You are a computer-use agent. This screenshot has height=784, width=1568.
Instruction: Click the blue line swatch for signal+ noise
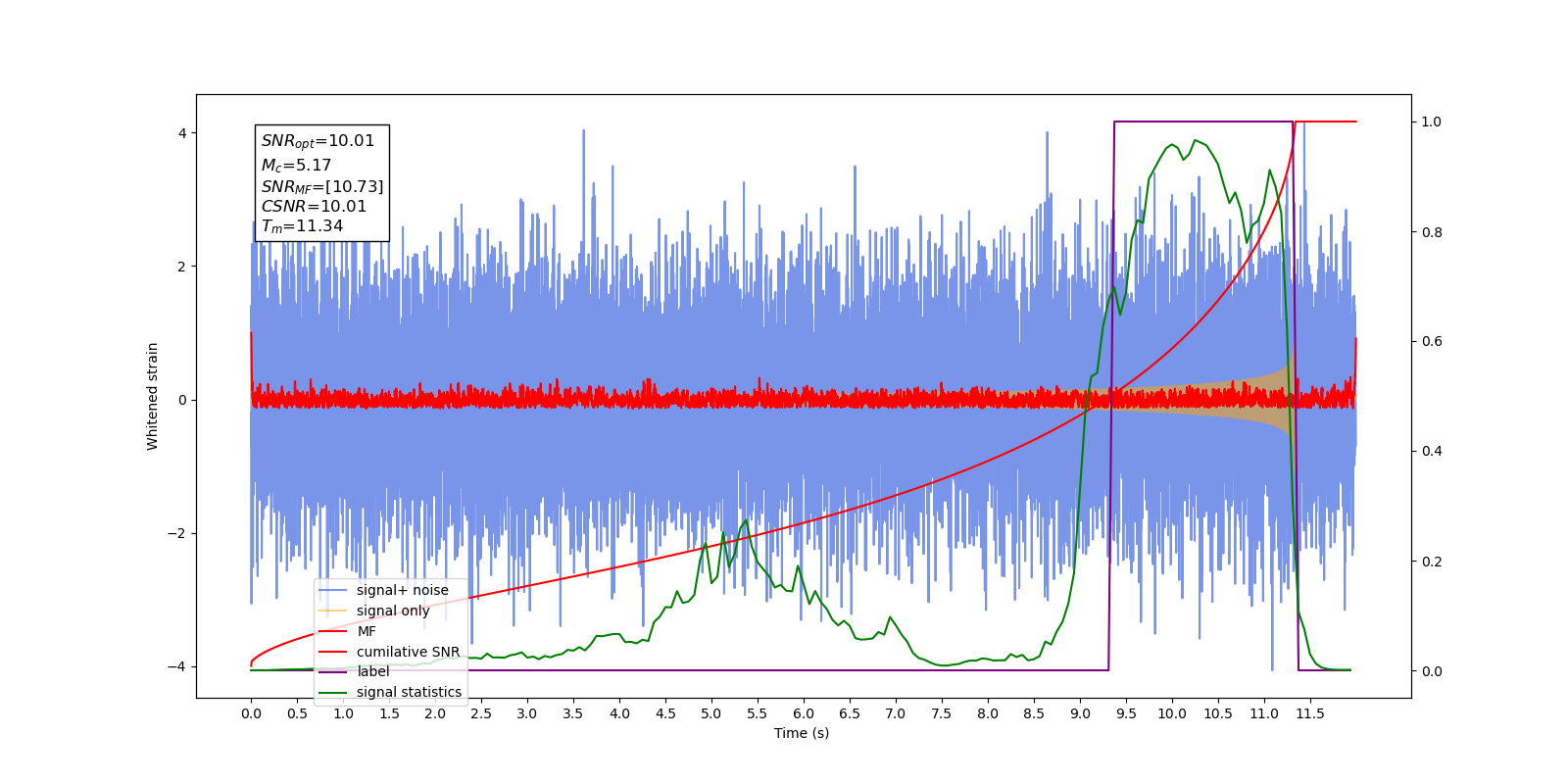tap(333, 590)
